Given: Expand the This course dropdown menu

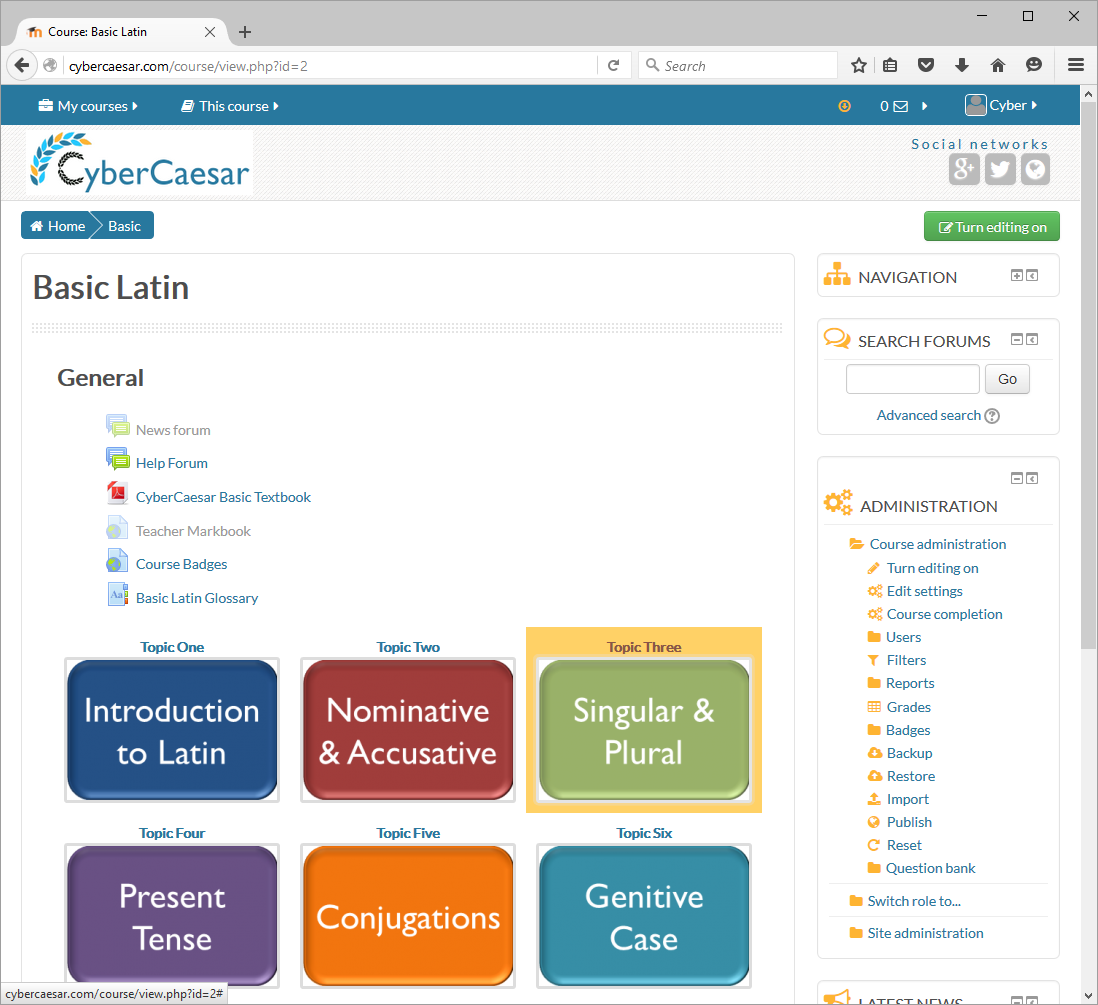Looking at the screenshot, I should (230, 106).
